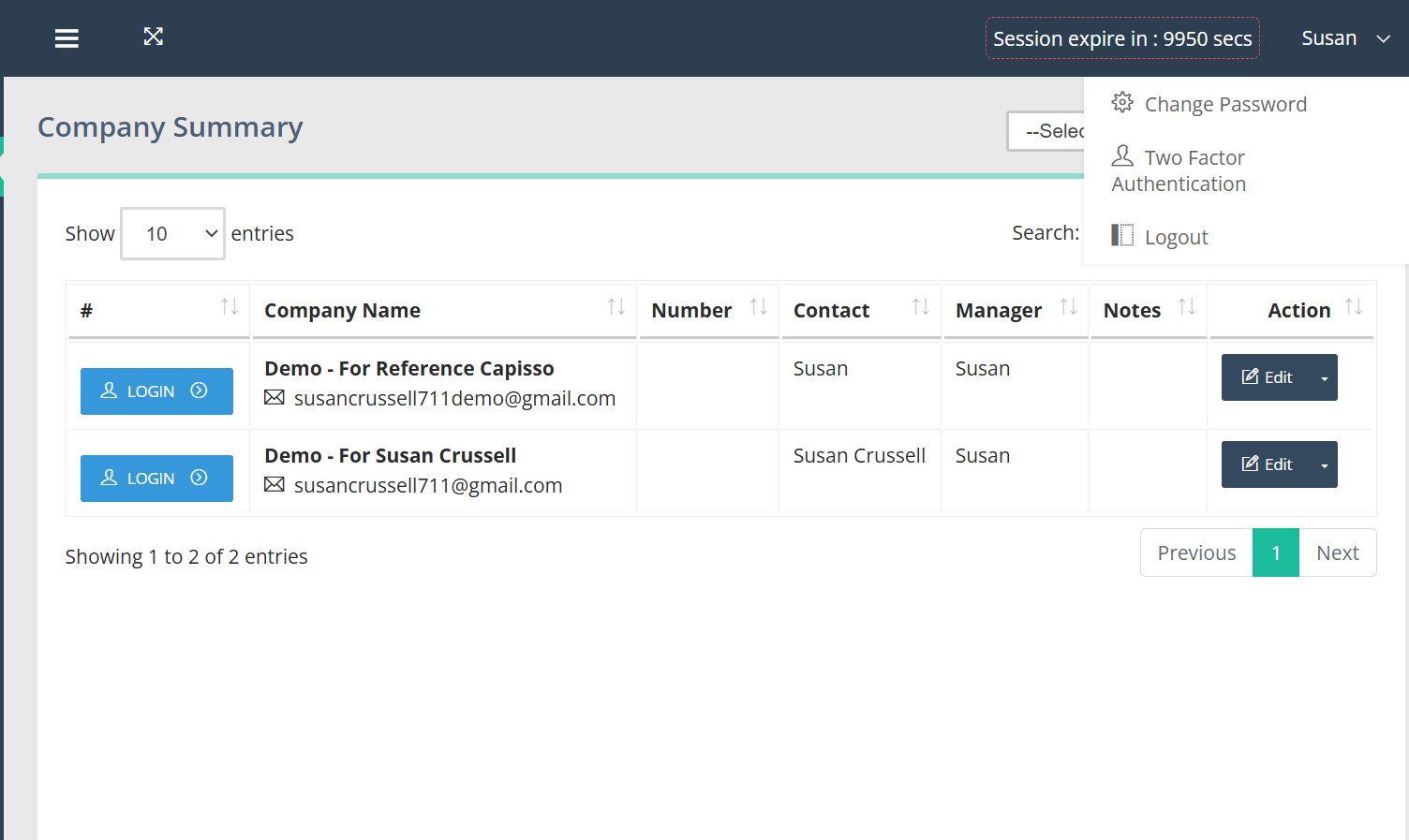Edit the Demo - For Susan Crussell company
Screen dimensions: 1409x840
(x=1267, y=464)
